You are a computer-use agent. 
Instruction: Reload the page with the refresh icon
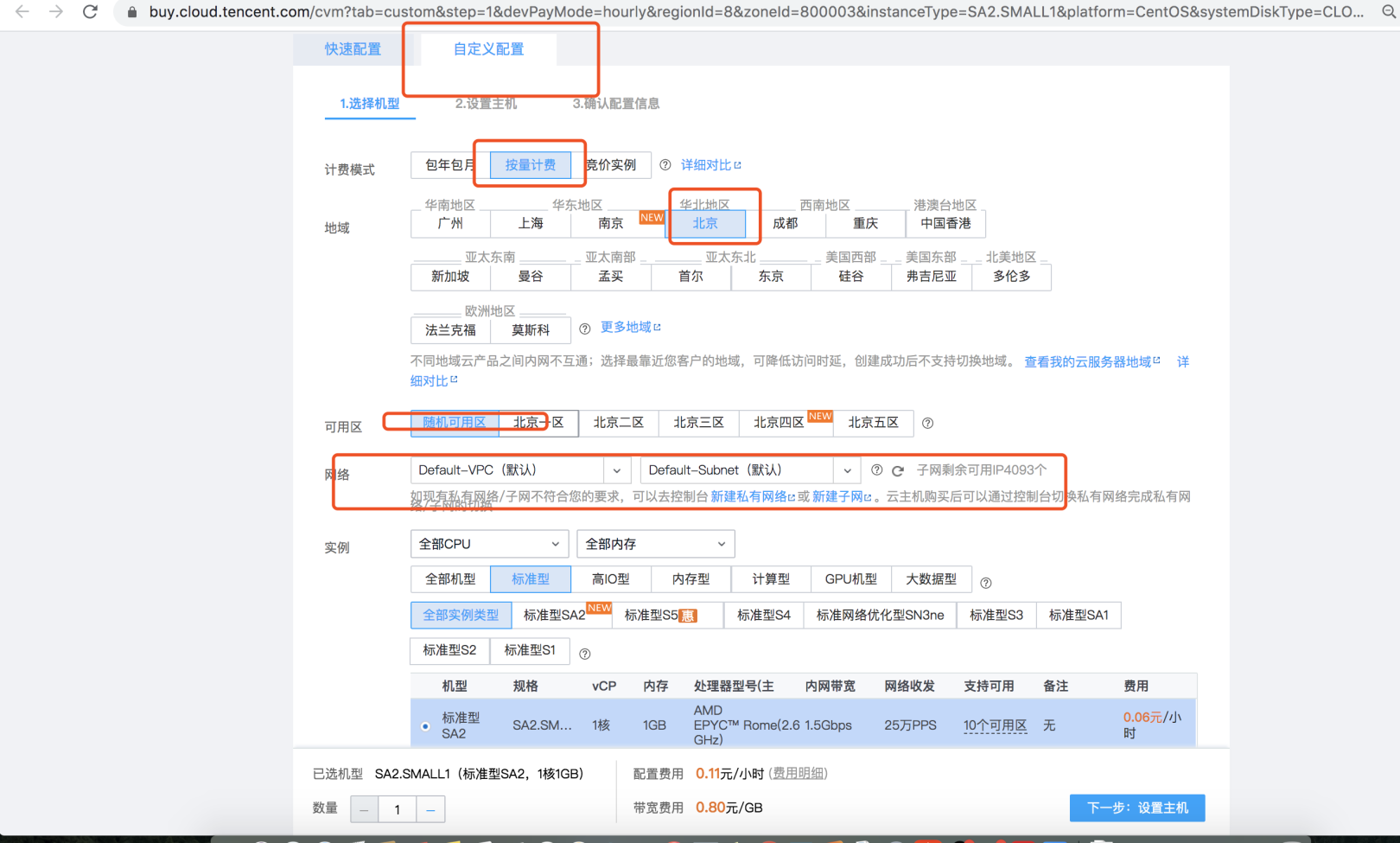tap(90, 12)
